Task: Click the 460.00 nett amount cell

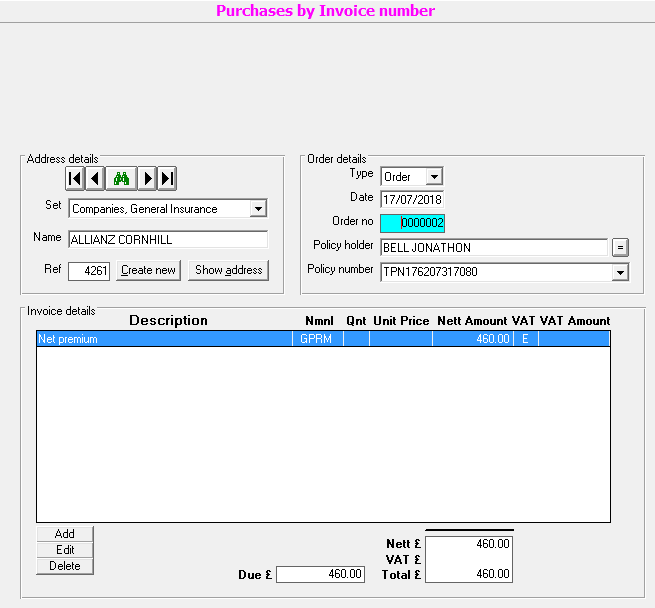Action: (473, 339)
